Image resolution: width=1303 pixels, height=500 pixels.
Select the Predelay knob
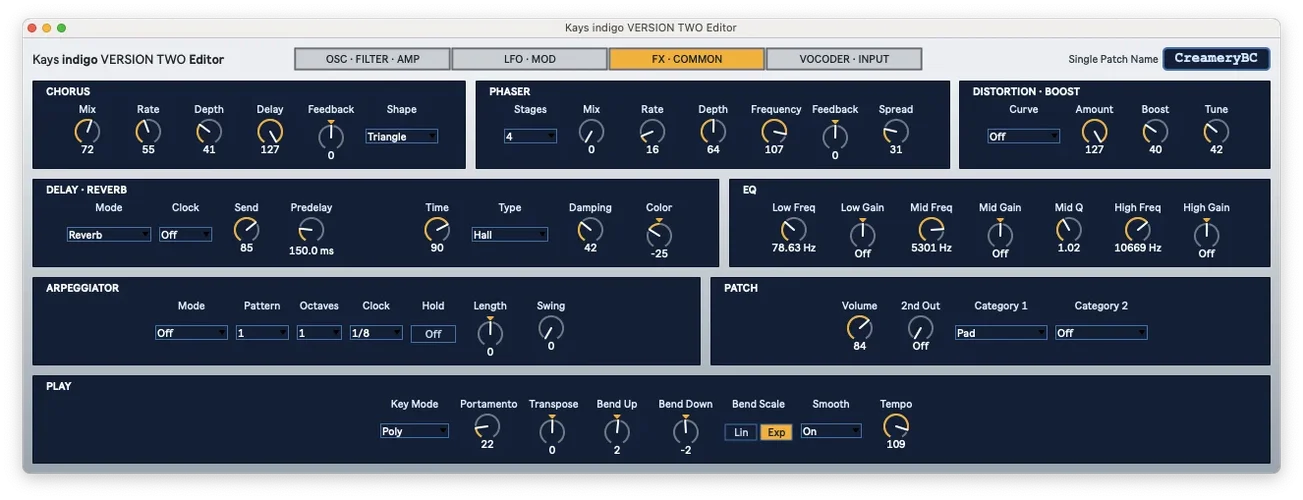(312, 229)
